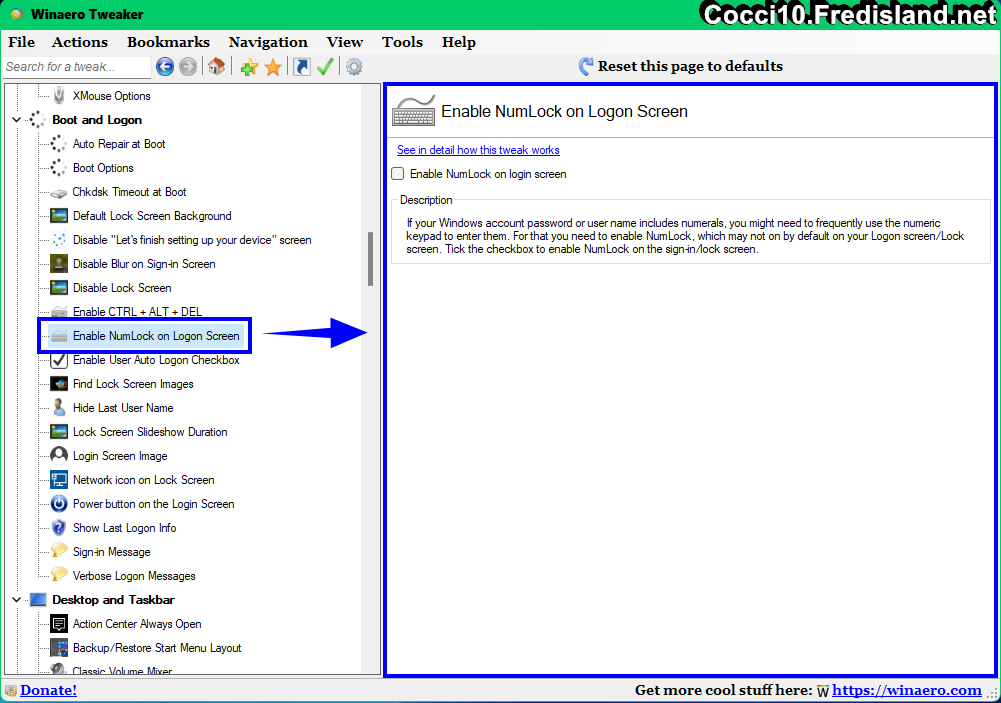Image resolution: width=1001 pixels, height=703 pixels.
Task: Click the tree panel vertical scrollbar thumb
Action: click(x=370, y=259)
